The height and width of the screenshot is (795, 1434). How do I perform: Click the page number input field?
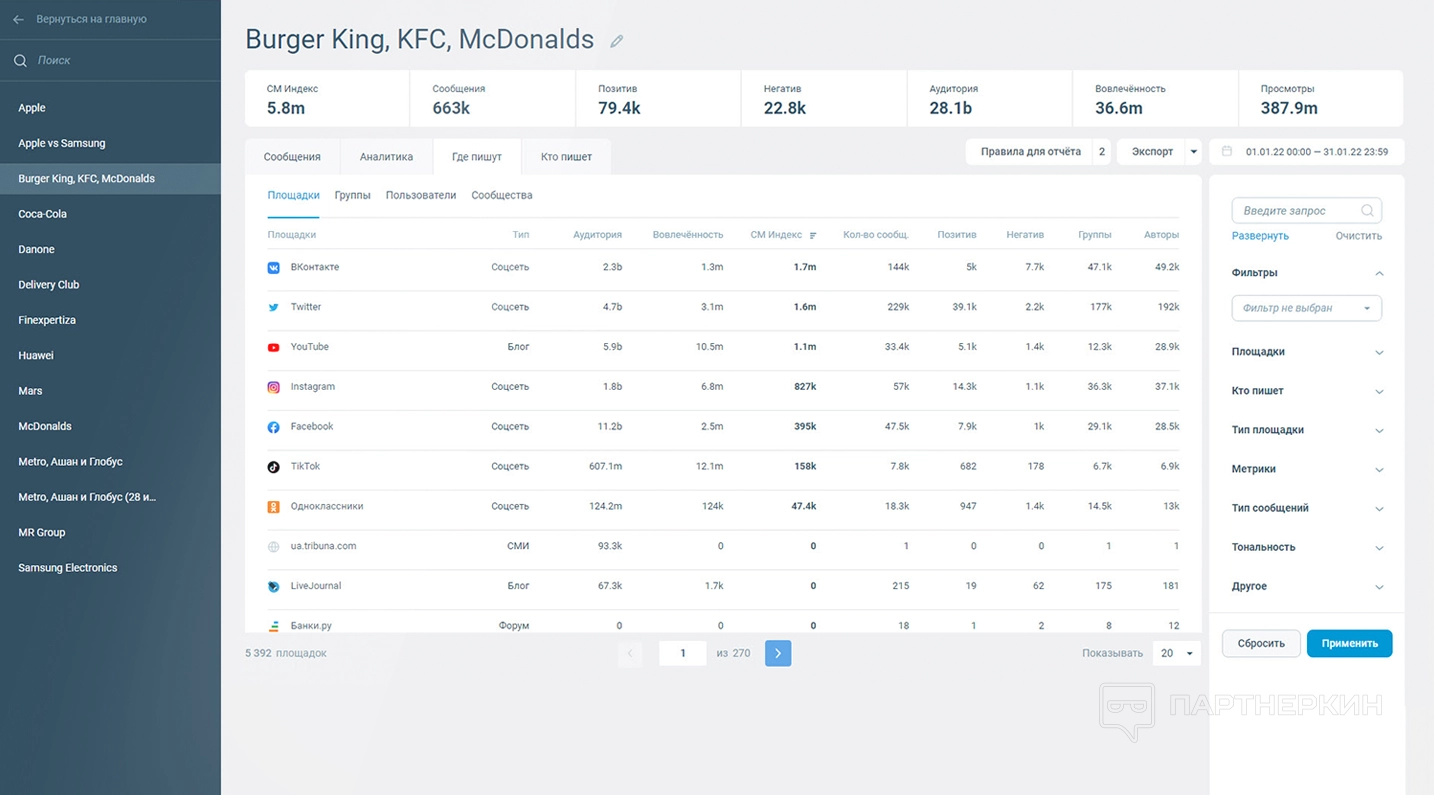point(683,653)
